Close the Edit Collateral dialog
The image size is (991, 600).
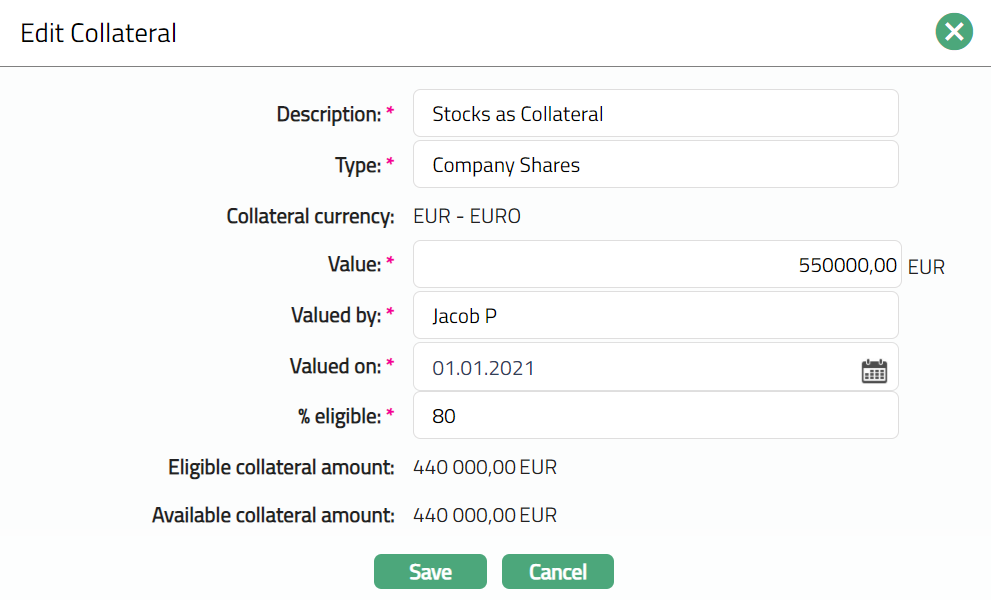pyautogui.click(x=954, y=32)
